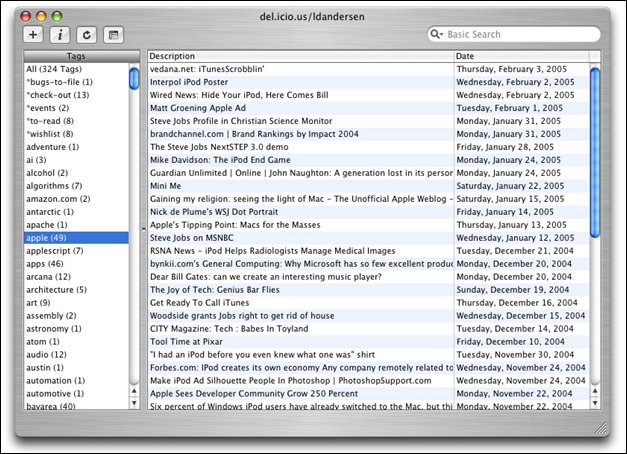Screen dimensions: 627x454
Task: Toggle the window layout toolbar button
Action: tap(114, 35)
